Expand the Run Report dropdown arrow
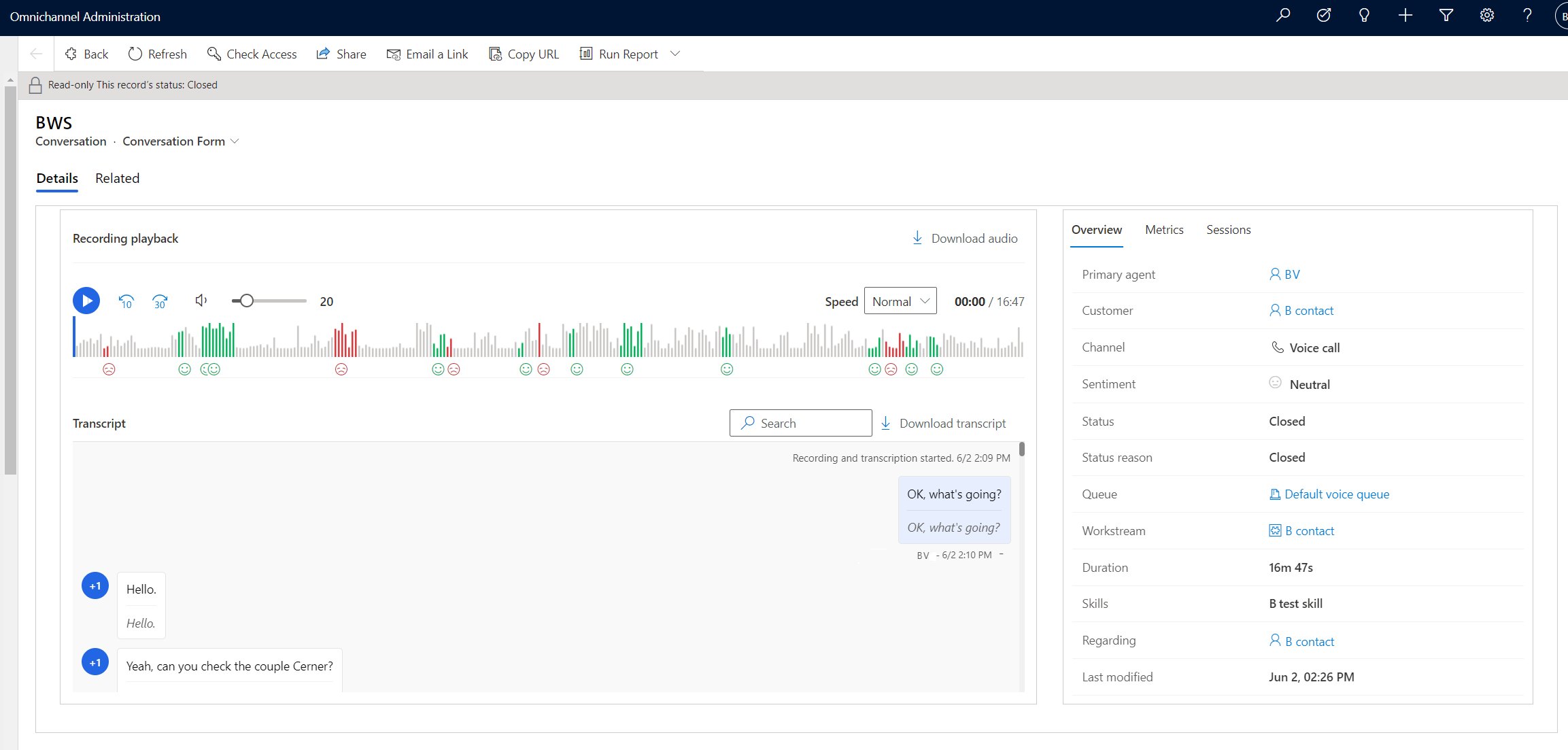The height and width of the screenshot is (750, 1568). [677, 54]
